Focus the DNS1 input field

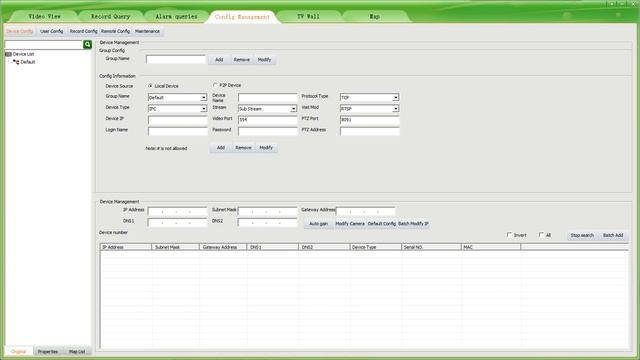pyautogui.click(x=178, y=222)
